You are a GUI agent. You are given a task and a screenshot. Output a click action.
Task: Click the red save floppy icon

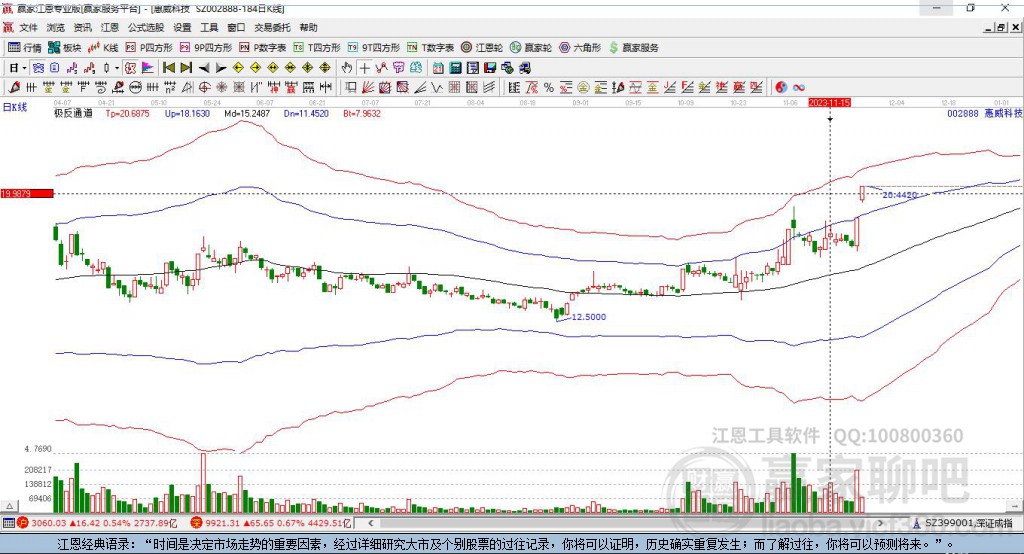[490, 68]
